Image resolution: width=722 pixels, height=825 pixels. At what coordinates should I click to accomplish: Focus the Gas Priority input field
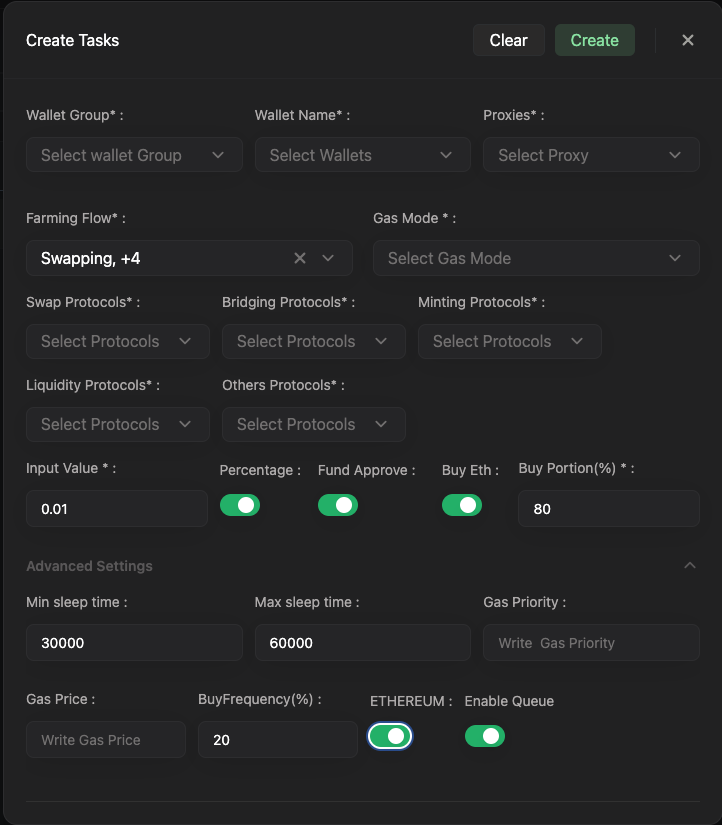pos(590,643)
